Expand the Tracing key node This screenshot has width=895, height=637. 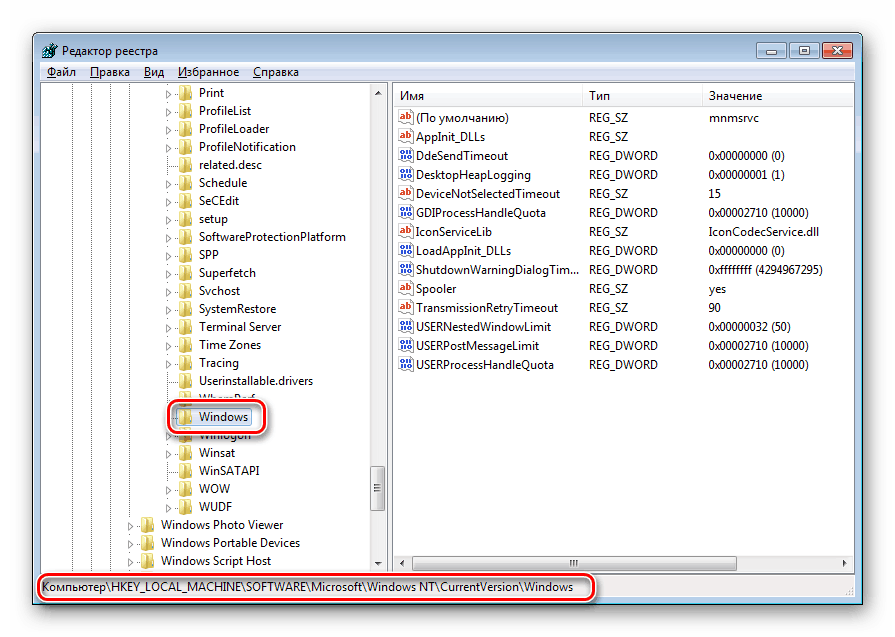tap(168, 364)
